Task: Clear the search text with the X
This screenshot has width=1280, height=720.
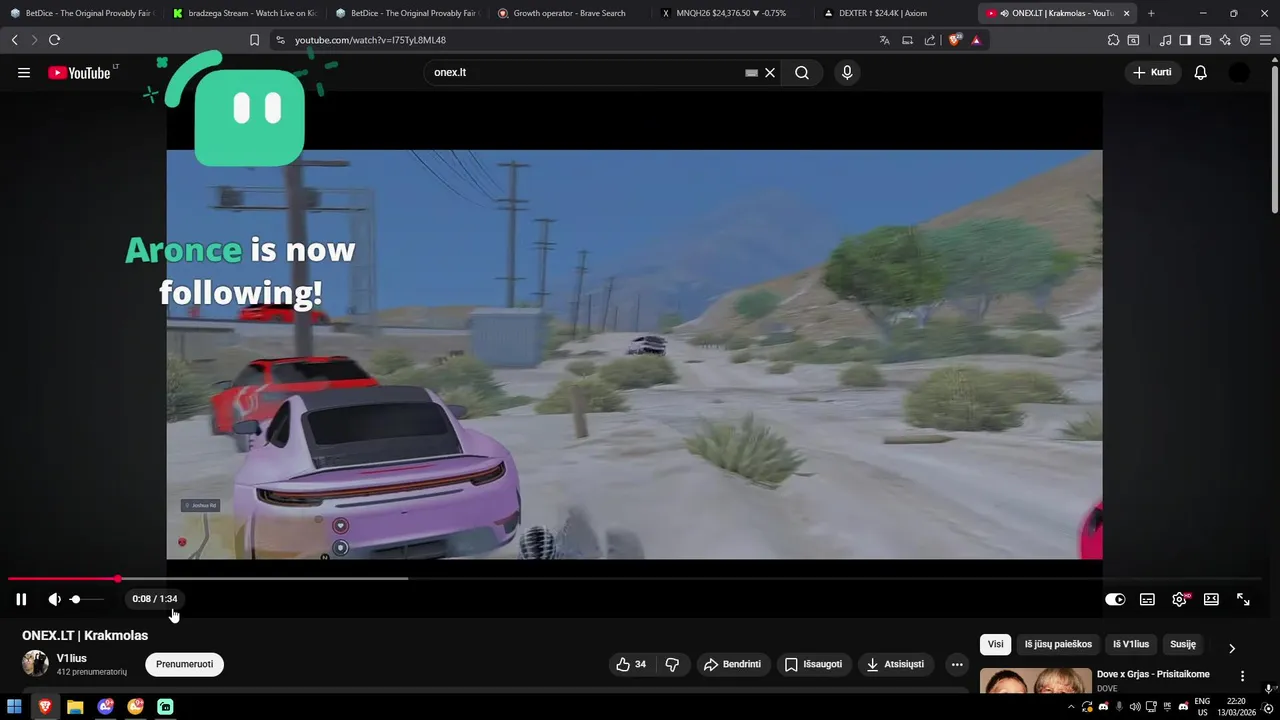Action: [x=770, y=73]
